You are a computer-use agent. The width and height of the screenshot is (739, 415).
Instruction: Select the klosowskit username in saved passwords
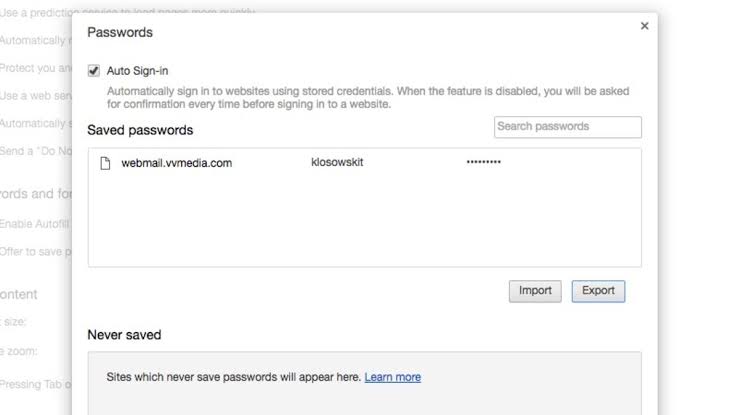coord(337,163)
